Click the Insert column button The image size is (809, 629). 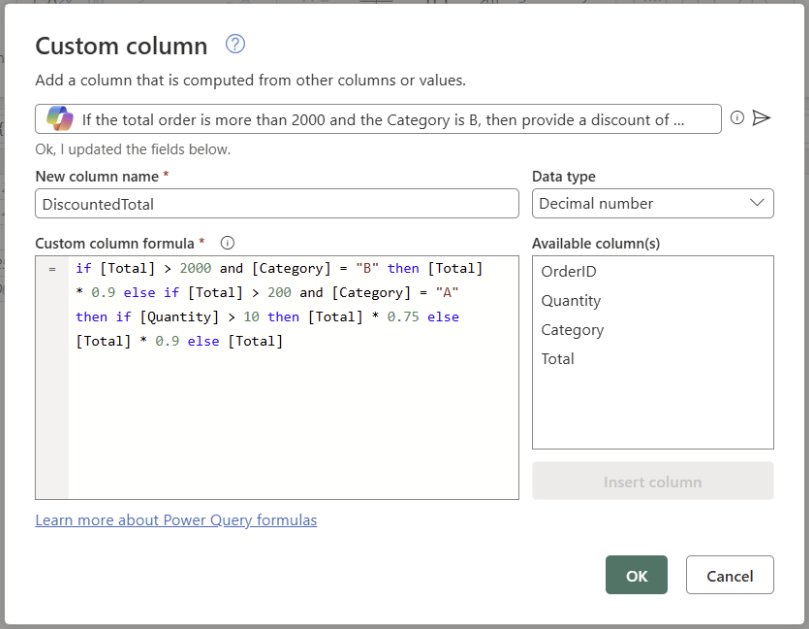[652, 481]
